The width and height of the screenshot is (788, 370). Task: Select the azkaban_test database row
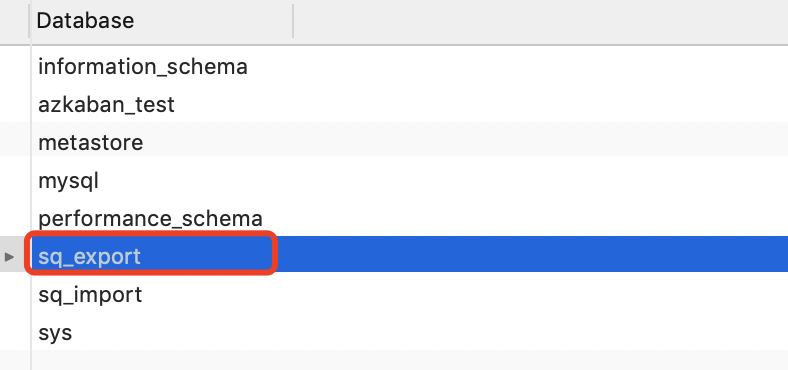[x=409, y=104]
